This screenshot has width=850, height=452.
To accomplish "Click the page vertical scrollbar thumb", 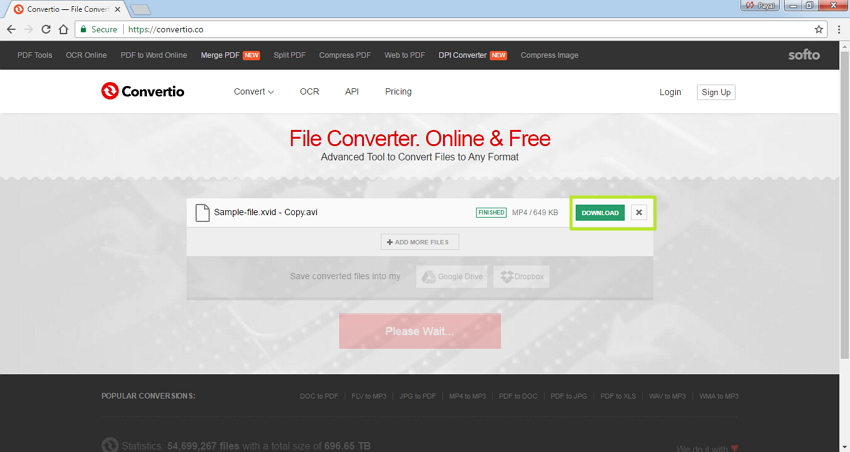I will pos(845,205).
